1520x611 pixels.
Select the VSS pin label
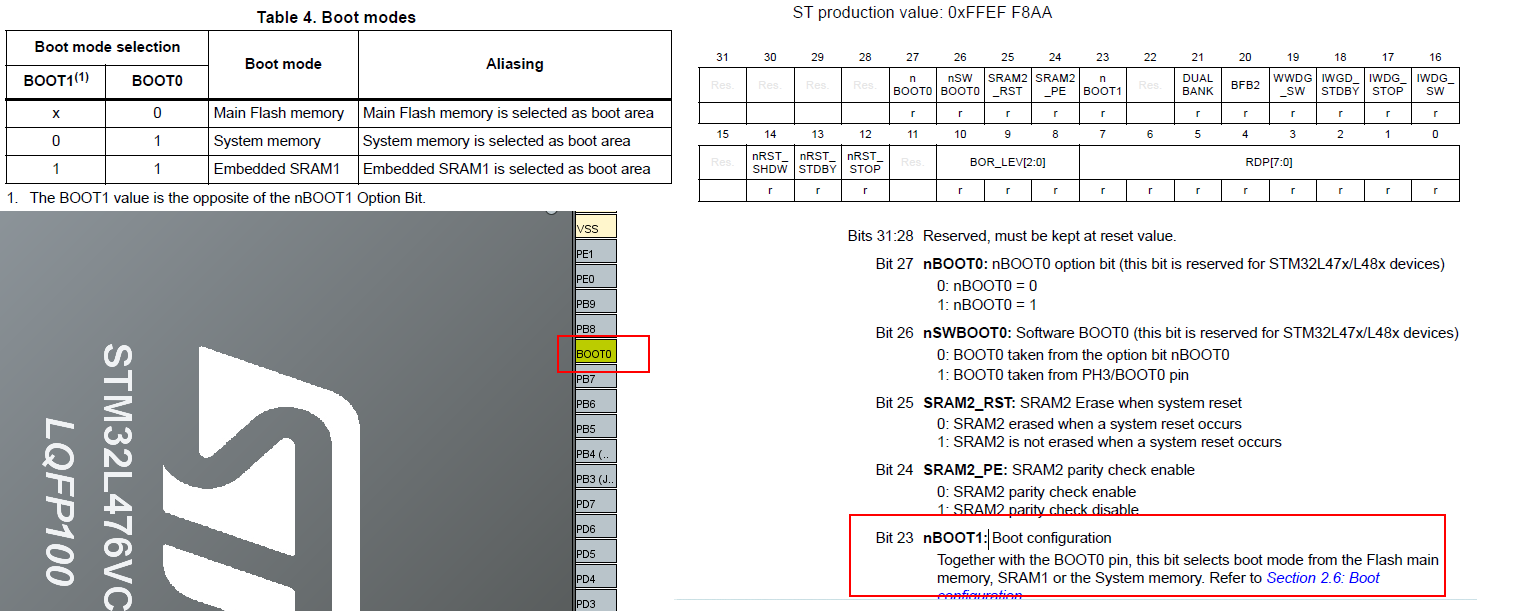(x=589, y=227)
